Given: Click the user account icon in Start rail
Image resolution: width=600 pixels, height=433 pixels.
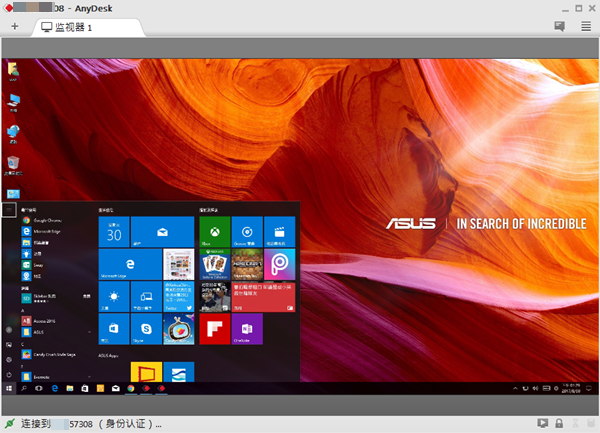Looking at the screenshot, I should tap(9, 330).
